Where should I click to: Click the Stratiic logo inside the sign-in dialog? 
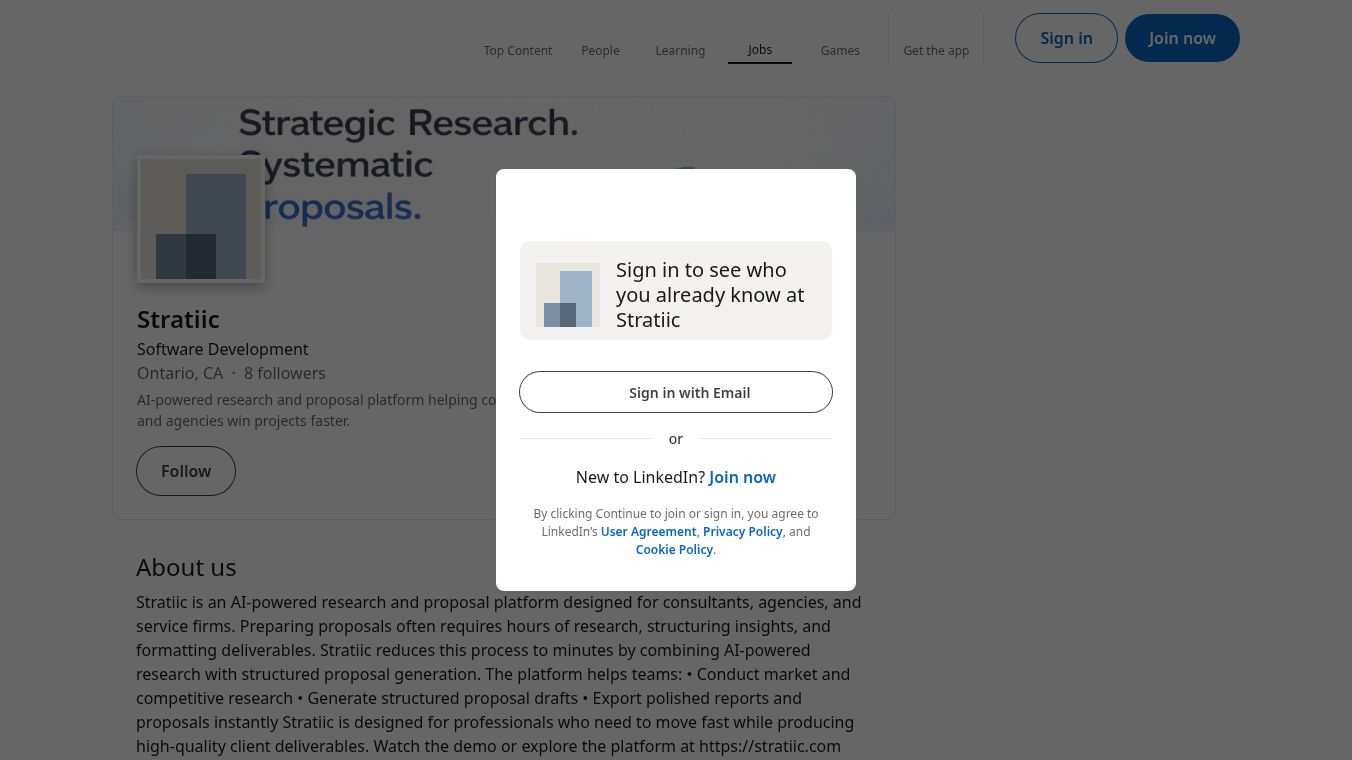click(x=568, y=295)
